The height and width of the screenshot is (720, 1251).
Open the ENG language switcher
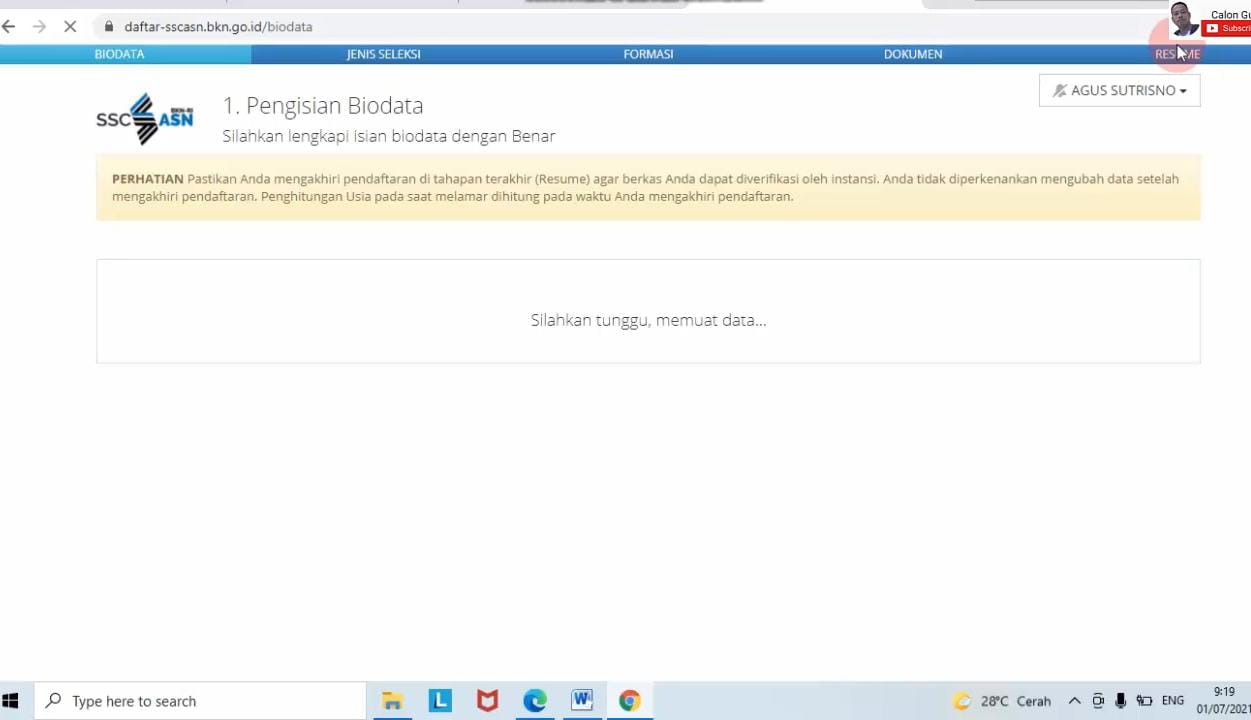coord(1172,701)
